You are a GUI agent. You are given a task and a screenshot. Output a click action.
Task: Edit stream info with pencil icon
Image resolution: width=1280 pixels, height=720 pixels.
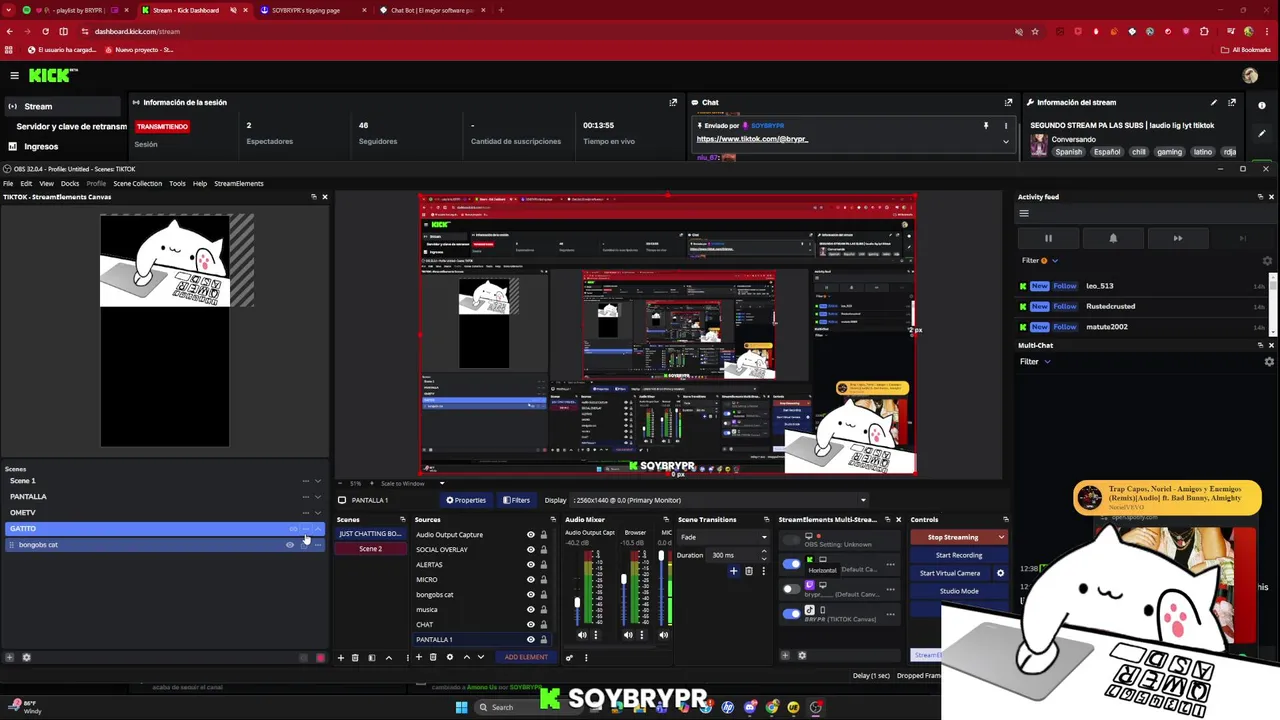1214,102
